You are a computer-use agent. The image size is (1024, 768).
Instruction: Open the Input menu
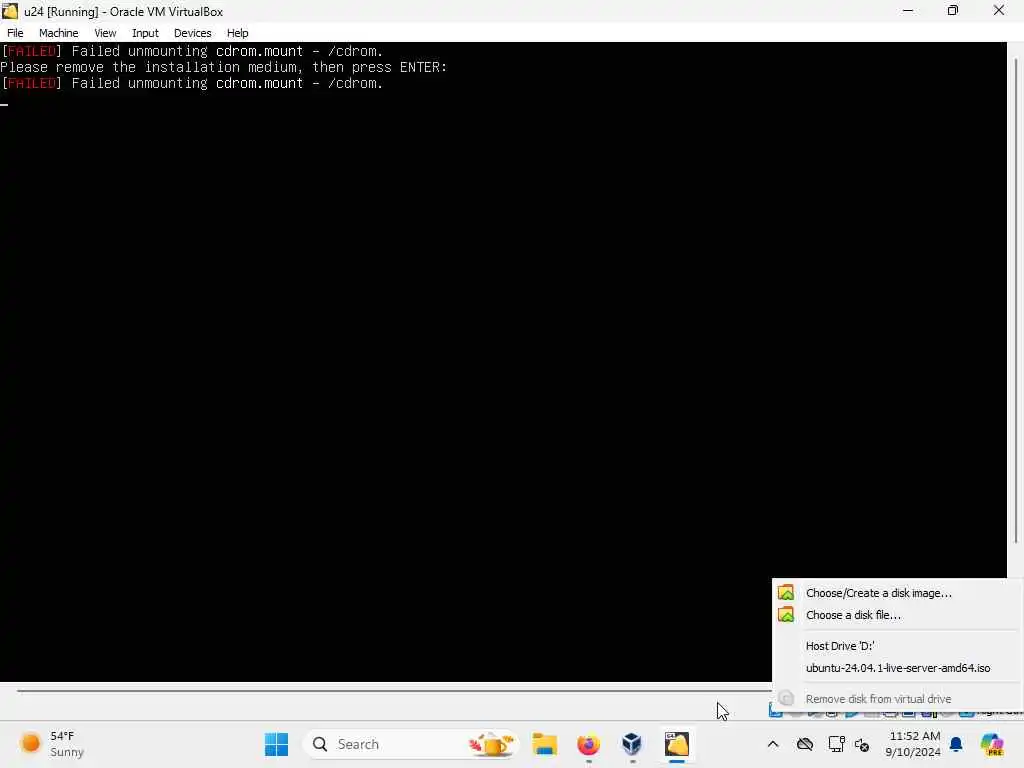pos(145,33)
